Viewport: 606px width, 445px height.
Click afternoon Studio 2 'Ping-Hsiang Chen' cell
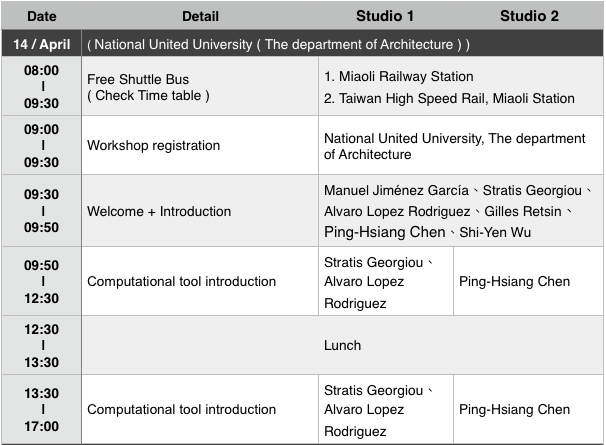tap(528, 409)
